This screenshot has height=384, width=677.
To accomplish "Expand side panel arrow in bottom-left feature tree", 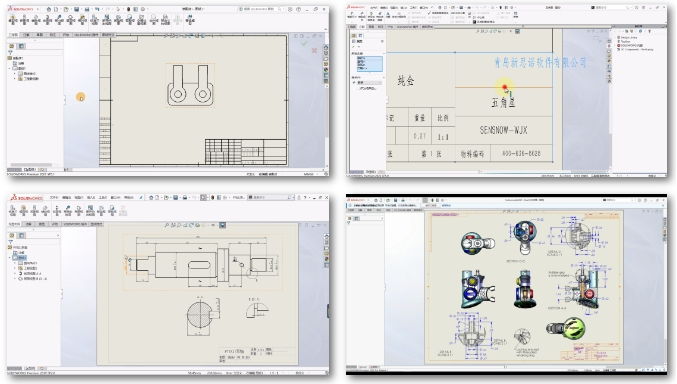I will coord(58,235).
